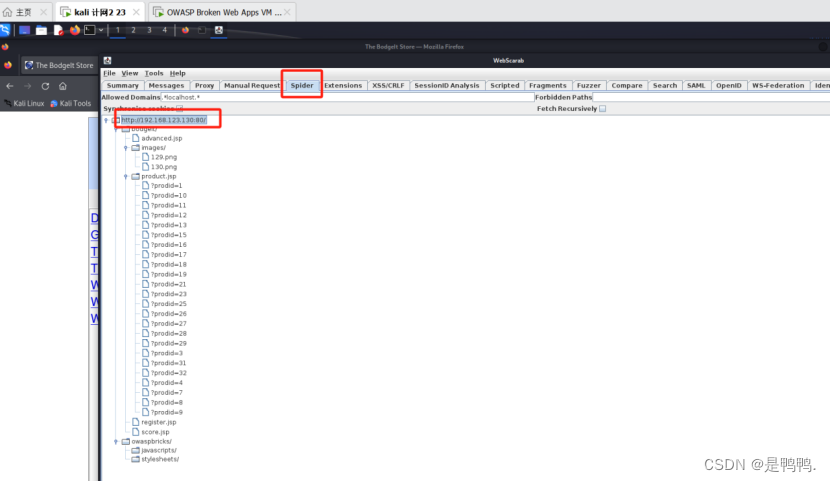Close the 主页 home tab
The width and height of the screenshot is (831, 482).
[43, 12]
